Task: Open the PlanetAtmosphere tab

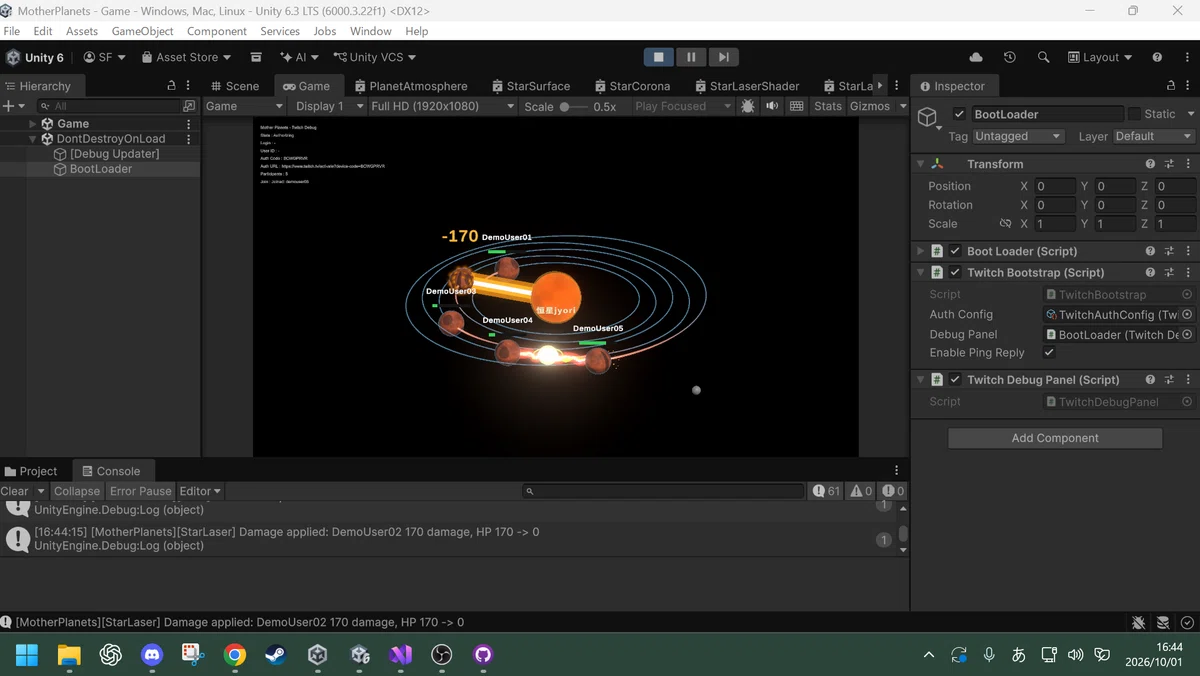Action: click(410, 86)
